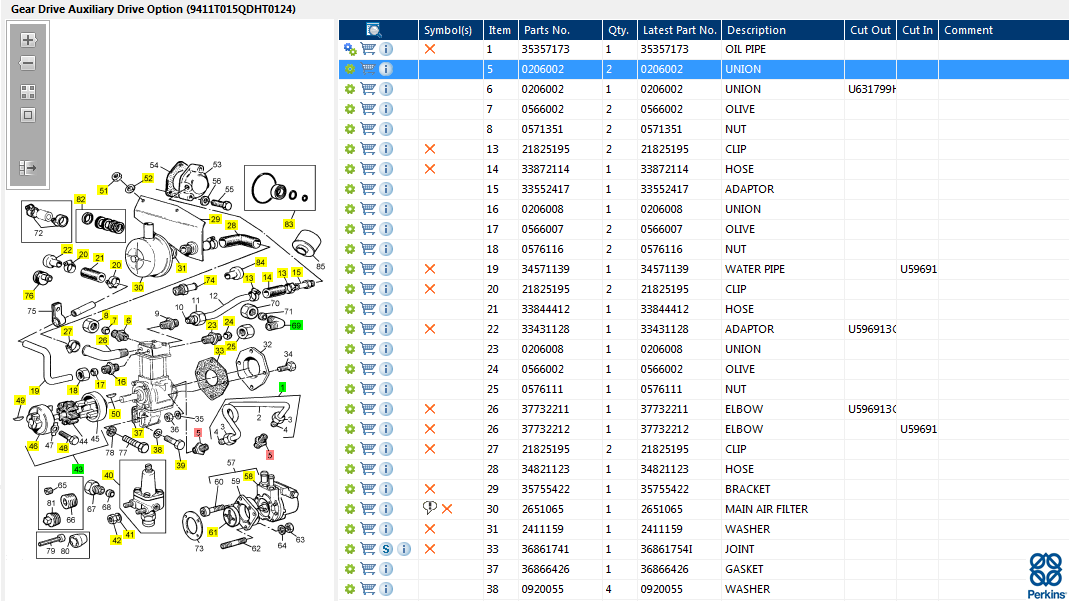The image size is (1069, 601).
Task: Click cut out value U631799H
Action: (x=871, y=89)
